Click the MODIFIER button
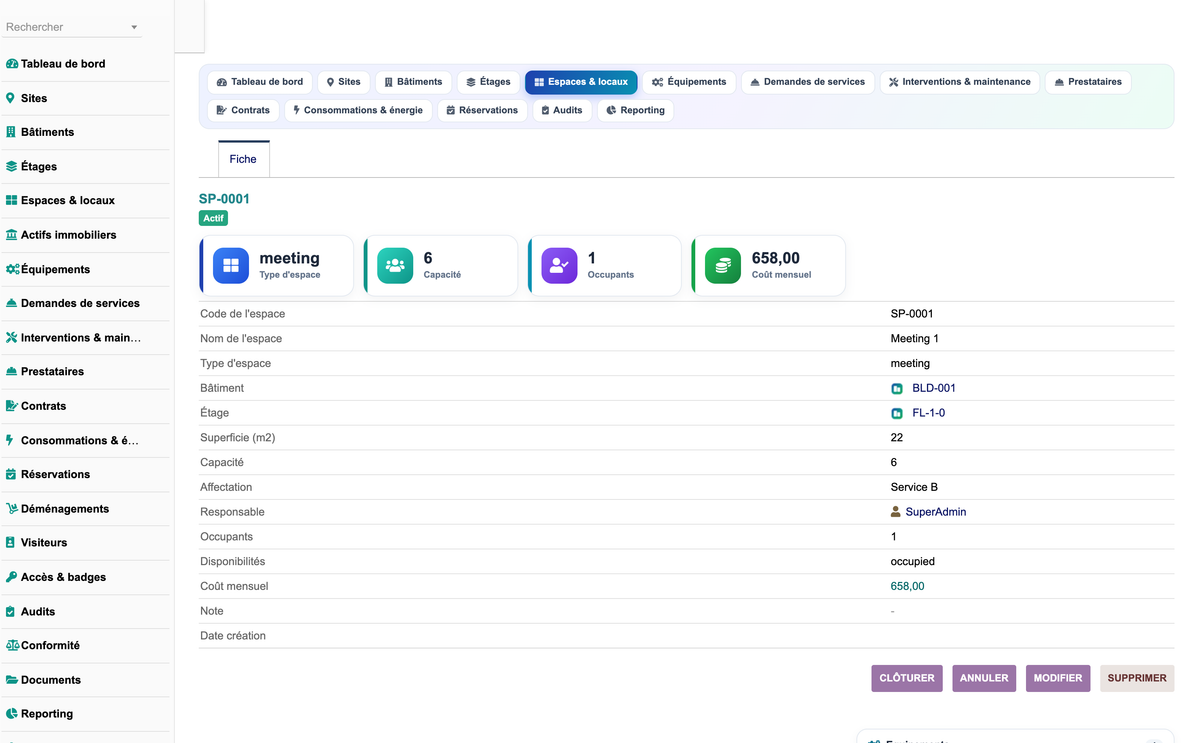1200x743 pixels. click(x=1058, y=678)
